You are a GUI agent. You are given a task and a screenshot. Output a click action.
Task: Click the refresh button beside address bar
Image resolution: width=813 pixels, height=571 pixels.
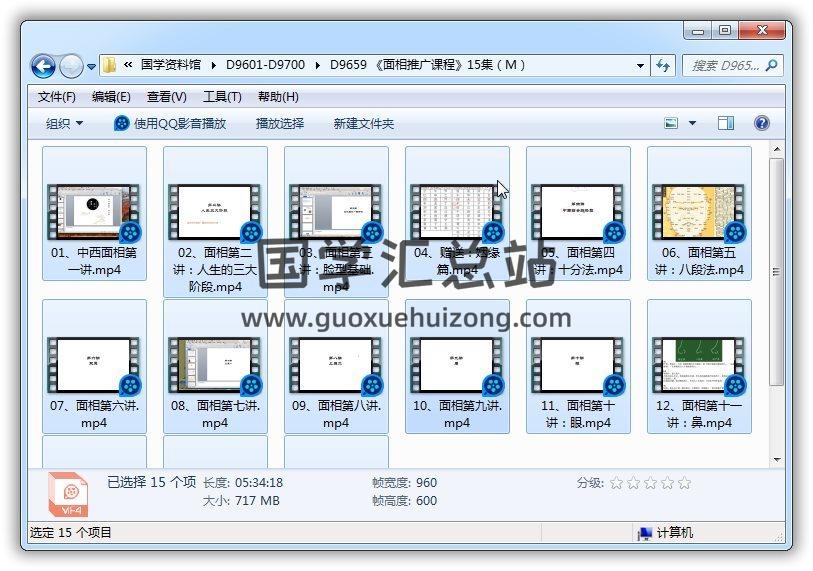tap(662, 66)
